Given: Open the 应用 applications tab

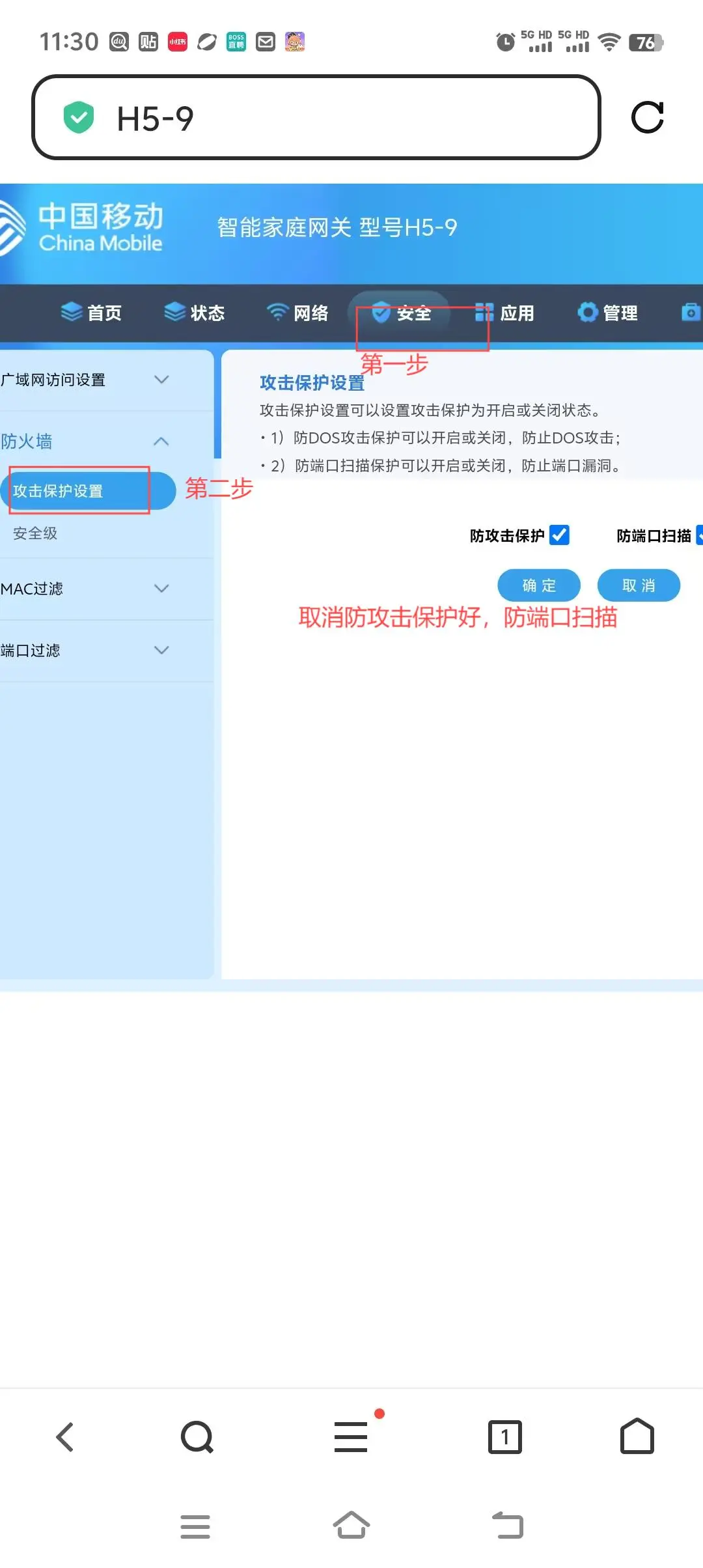Looking at the screenshot, I should coord(504,313).
